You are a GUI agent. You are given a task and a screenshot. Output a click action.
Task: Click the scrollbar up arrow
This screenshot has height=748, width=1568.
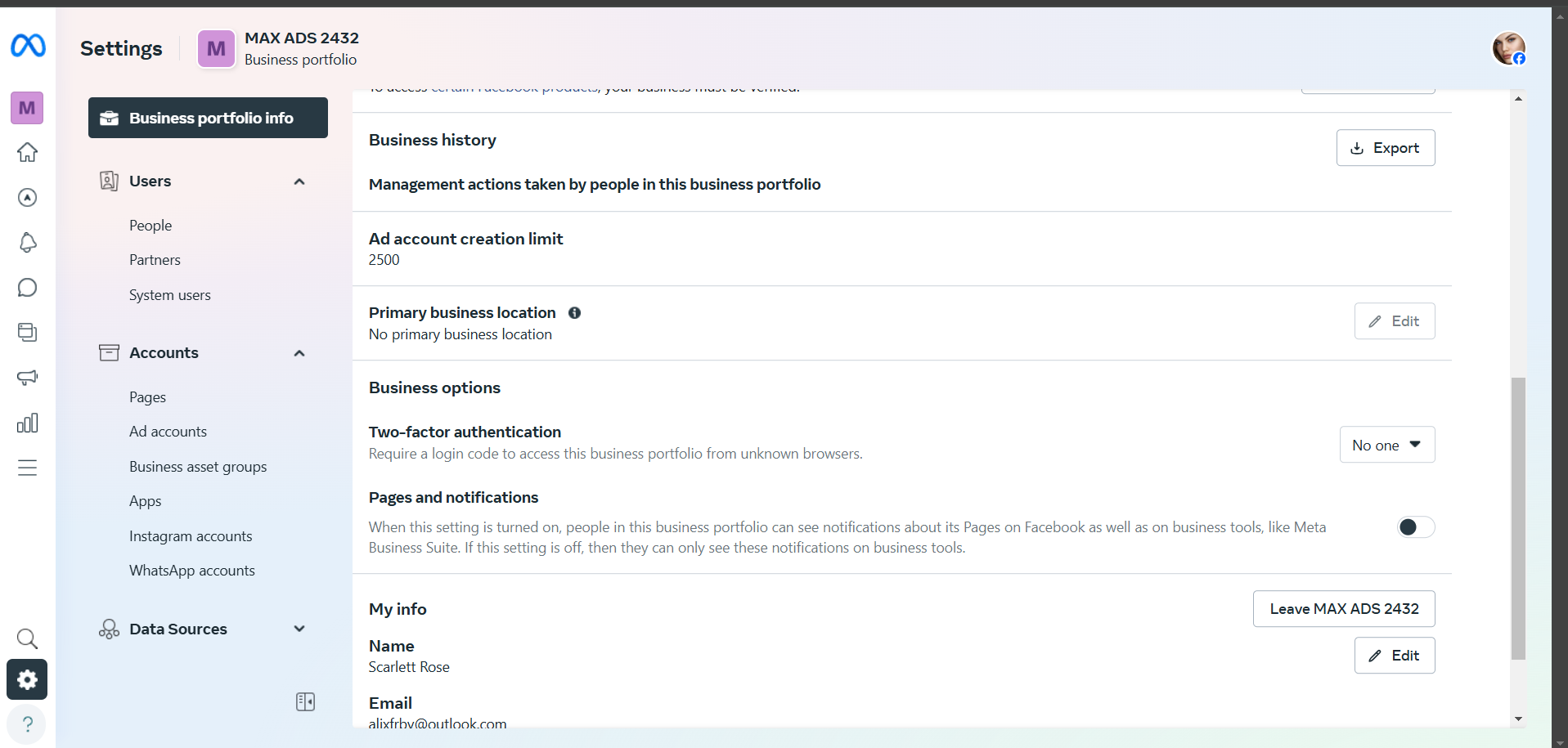coord(1518,99)
